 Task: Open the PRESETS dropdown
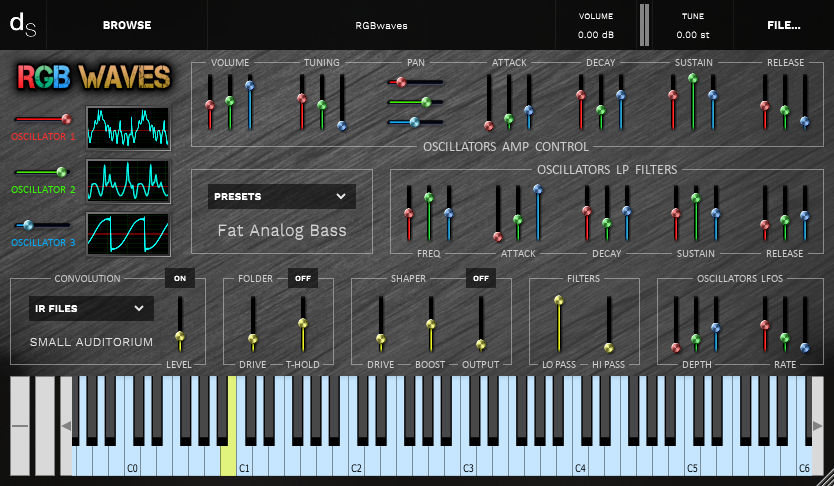(x=281, y=196)
